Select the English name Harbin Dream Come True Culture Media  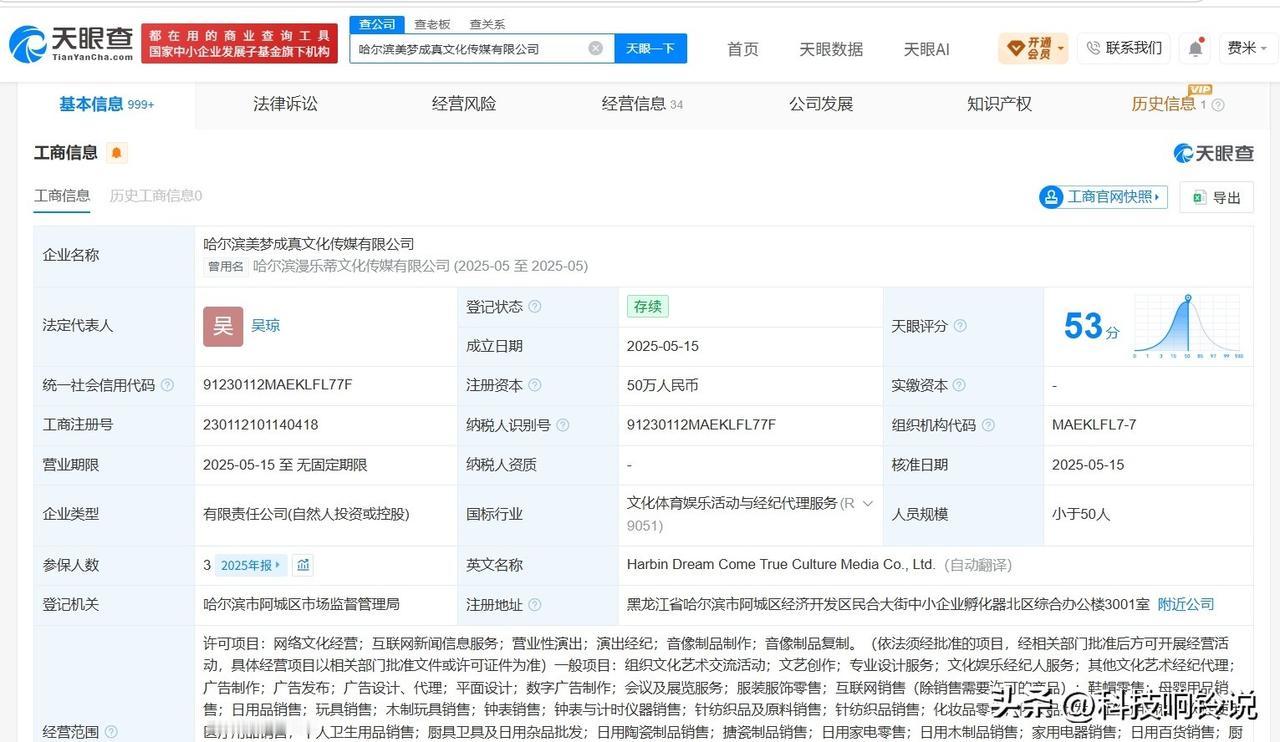pos(781,565)
